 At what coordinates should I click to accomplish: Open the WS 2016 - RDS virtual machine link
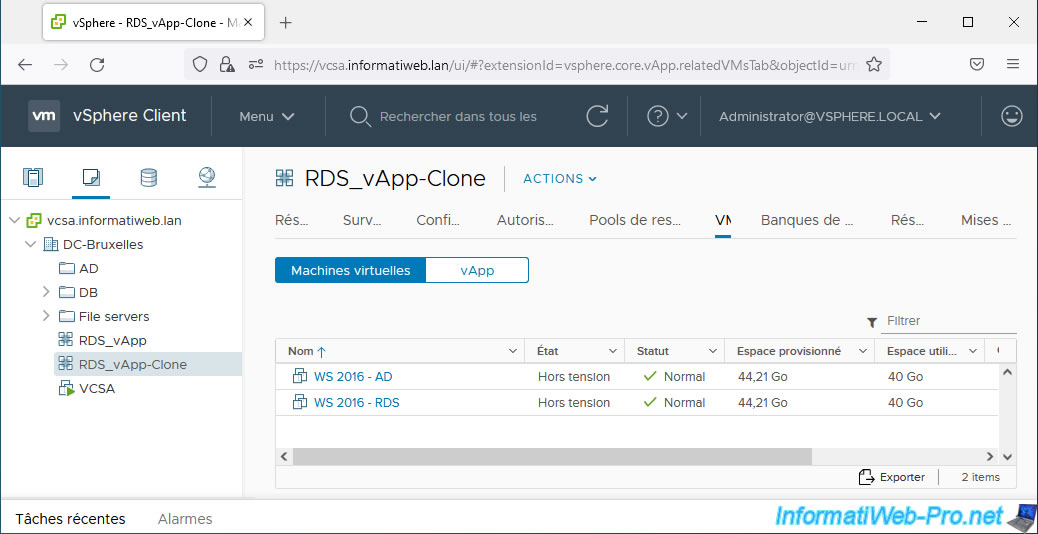[356, 403]
